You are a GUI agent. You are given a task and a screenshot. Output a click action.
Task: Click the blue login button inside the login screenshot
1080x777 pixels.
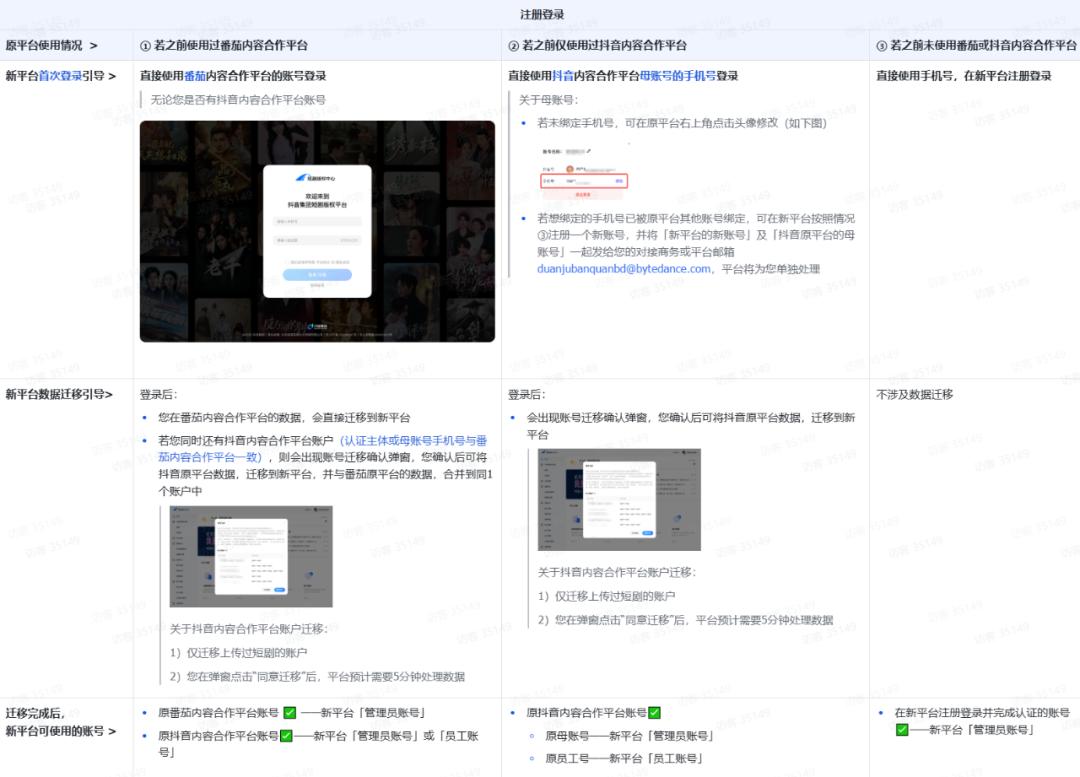click(x=317, y=274)
